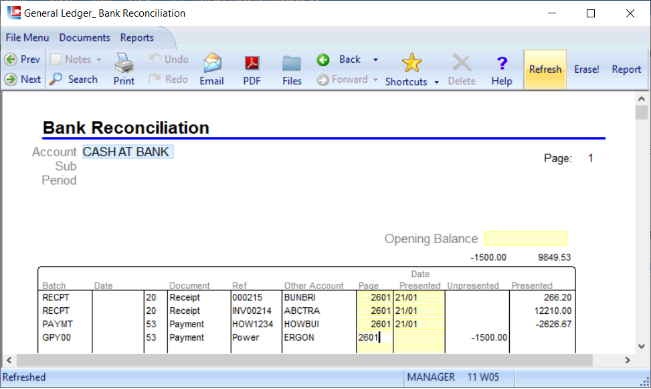The height and width of the screenshot is (389, 651).
Task: Open the Reports menu
Action: coord(137,37)
